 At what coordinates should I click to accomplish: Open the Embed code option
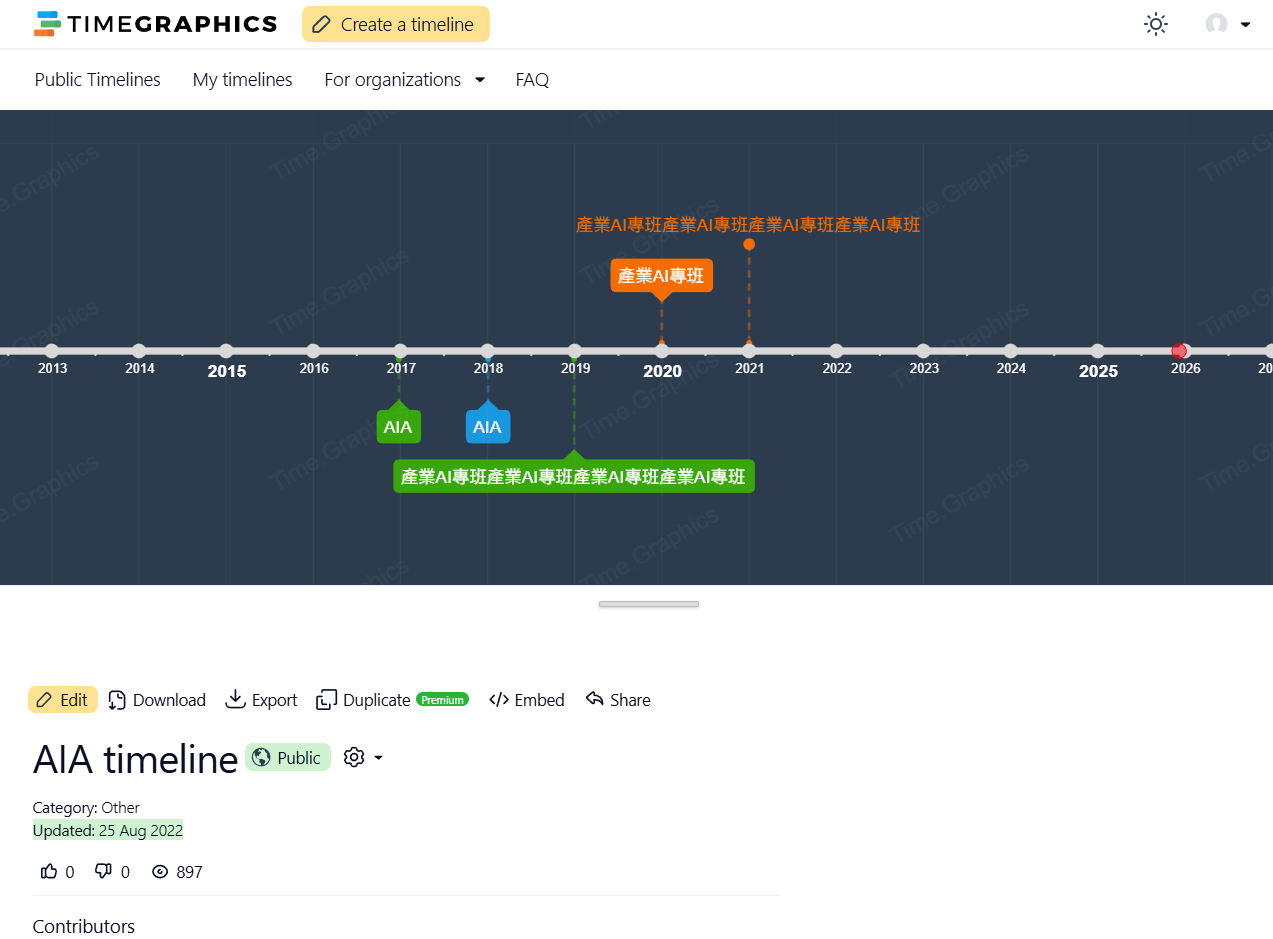(527, 700)
